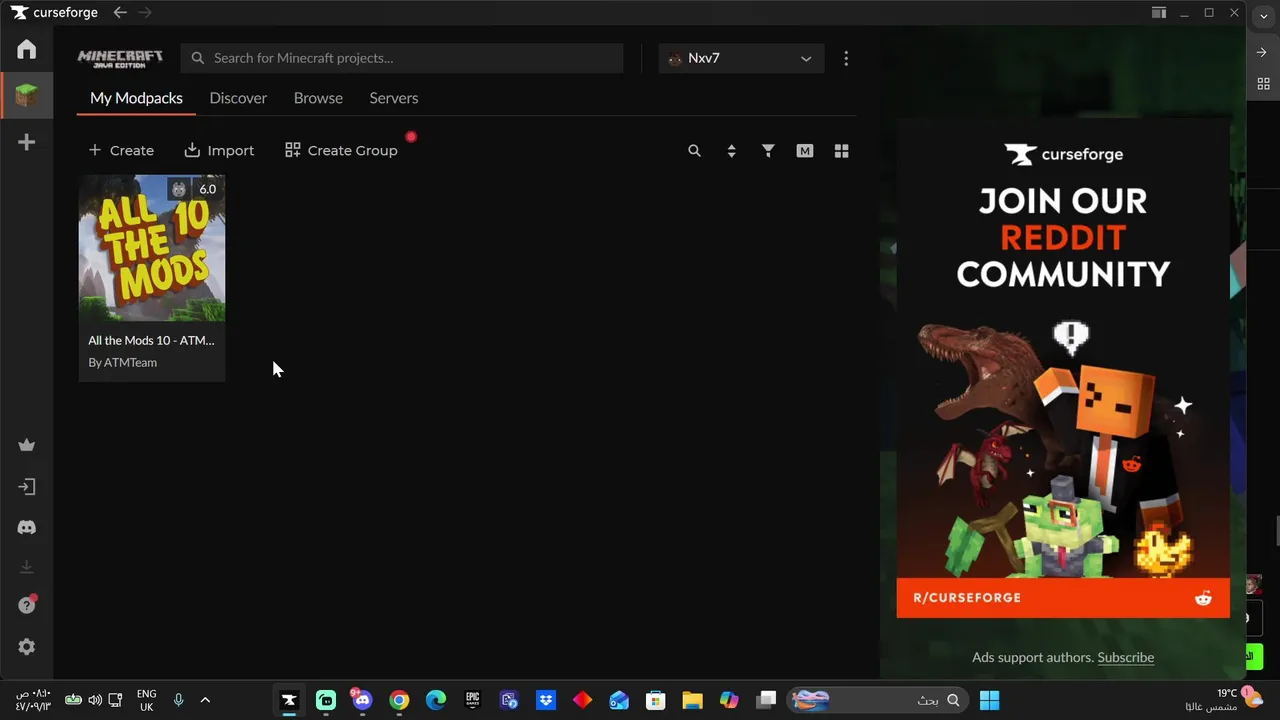
Task: Click the Minecraft Java Edition logo
Action: click(120, 58)
